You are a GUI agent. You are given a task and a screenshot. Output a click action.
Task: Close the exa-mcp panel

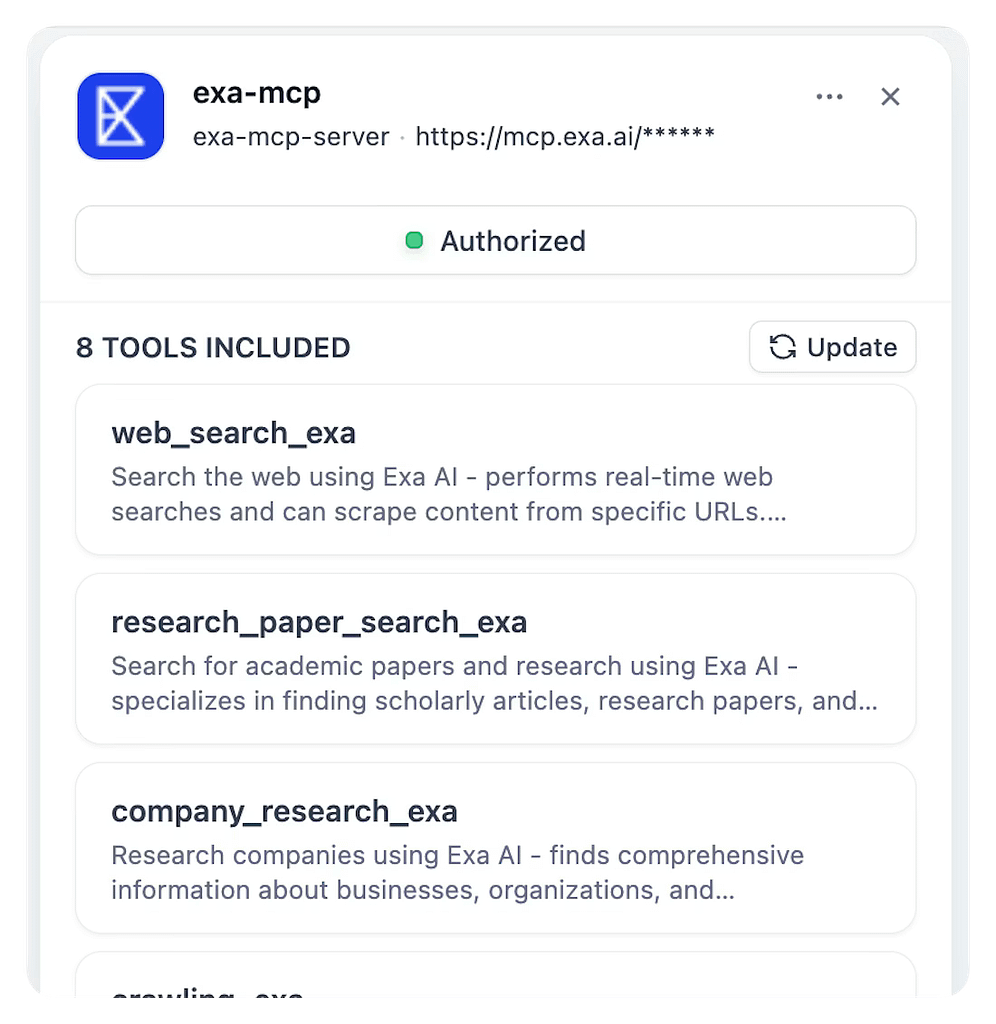point(890,97)
